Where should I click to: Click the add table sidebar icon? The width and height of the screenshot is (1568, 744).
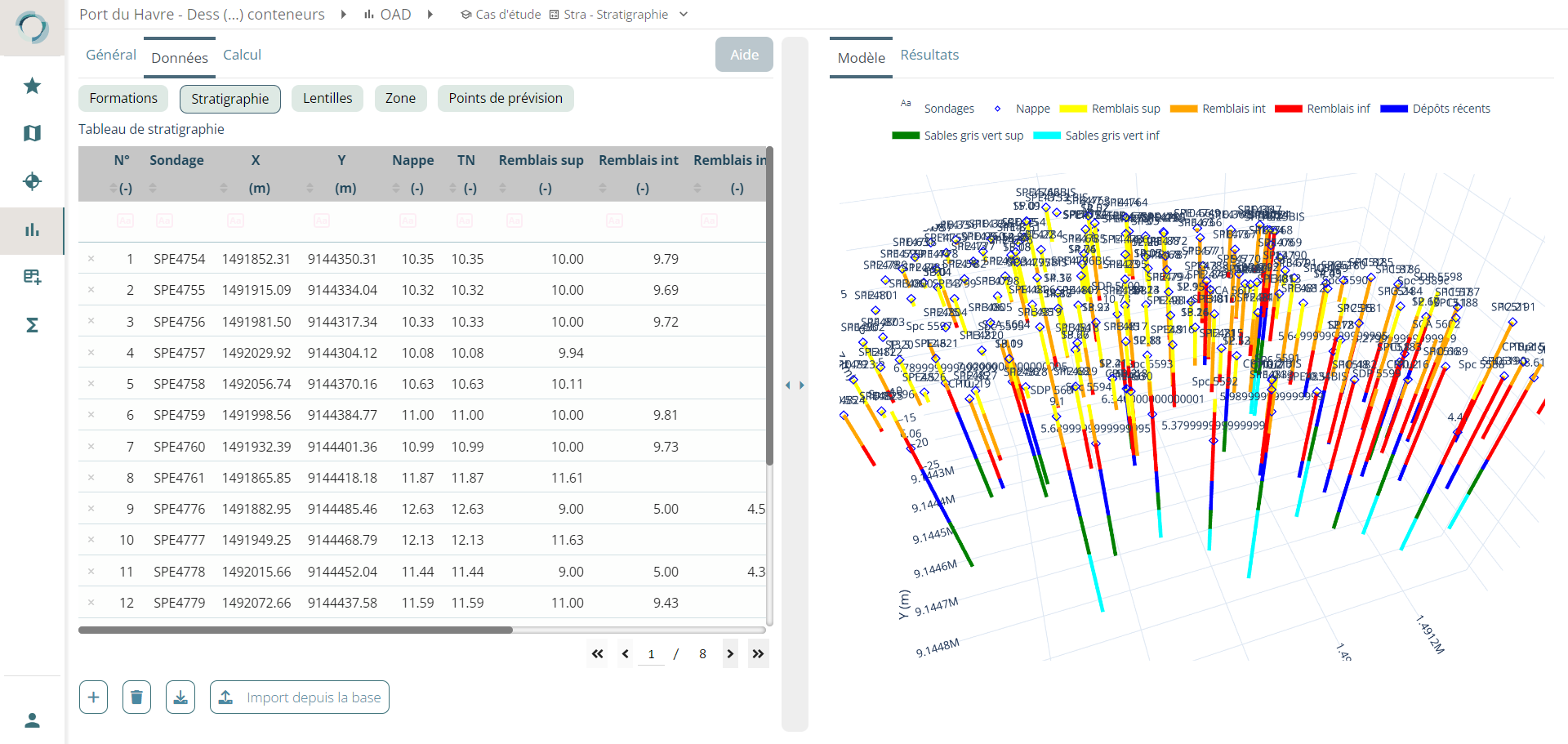[x=32, y=277]
